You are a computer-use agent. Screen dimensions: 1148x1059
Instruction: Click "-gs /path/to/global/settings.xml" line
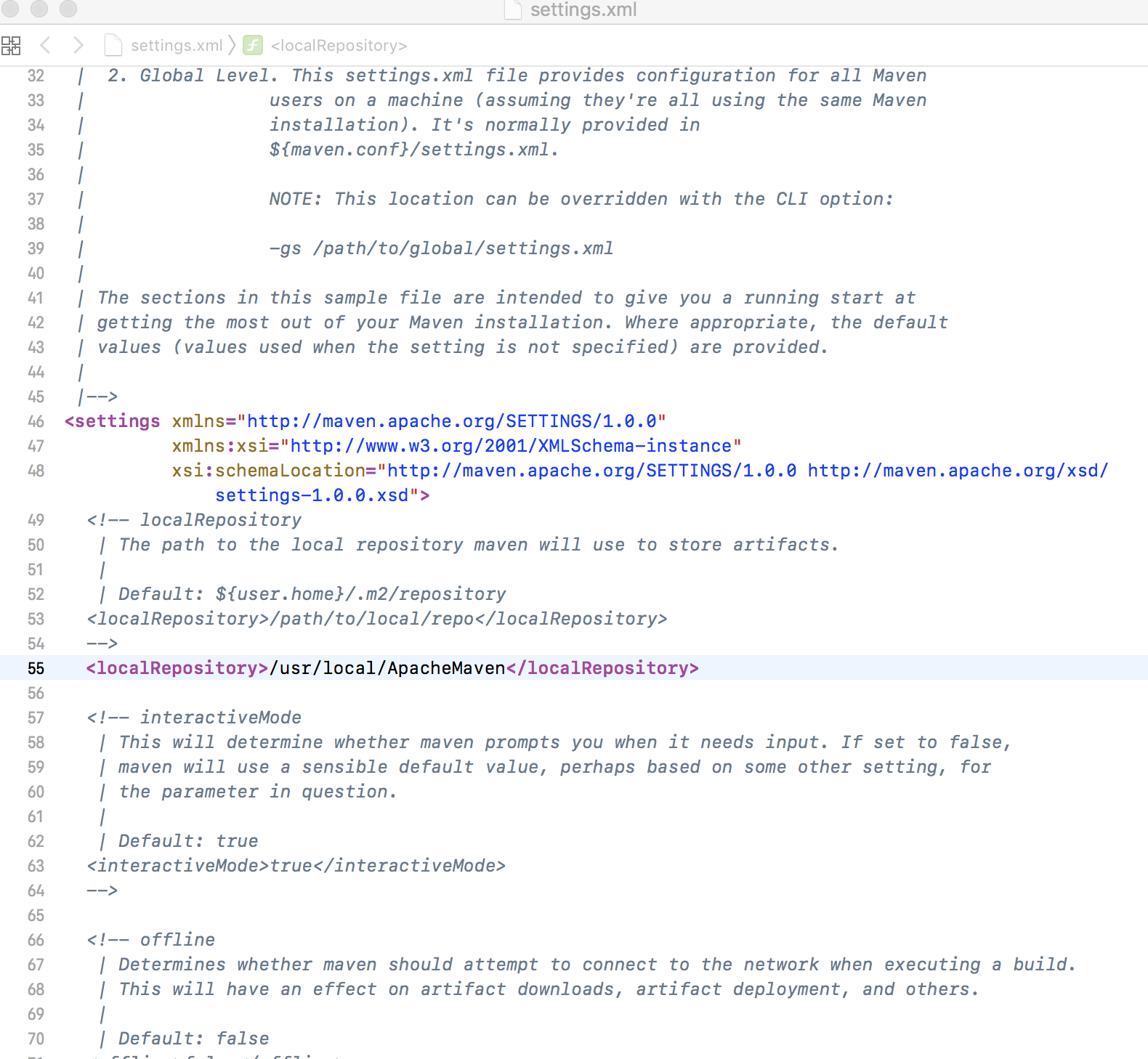(x=442, y=248)
